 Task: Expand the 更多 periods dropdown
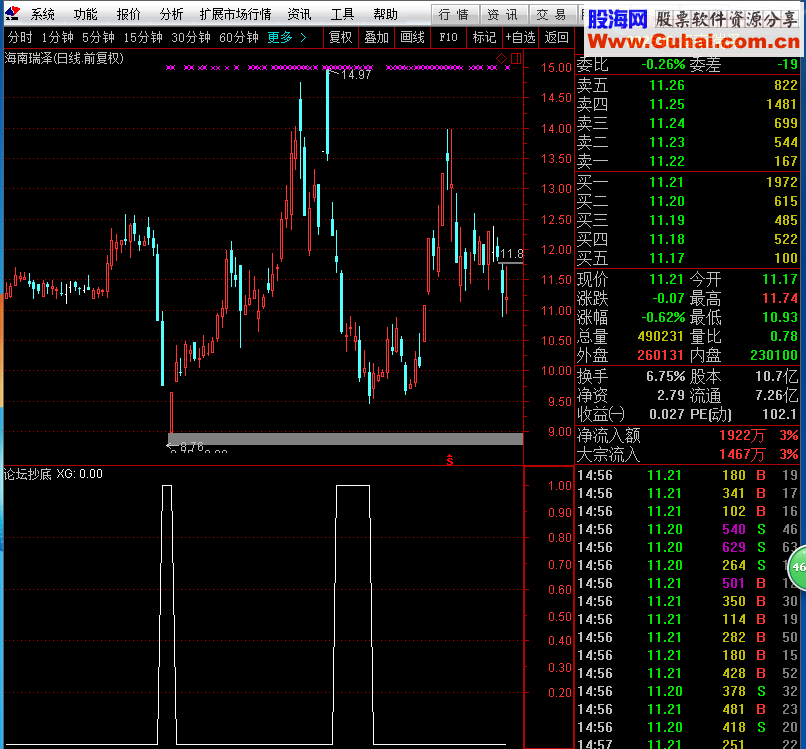[x=286, y=38]
